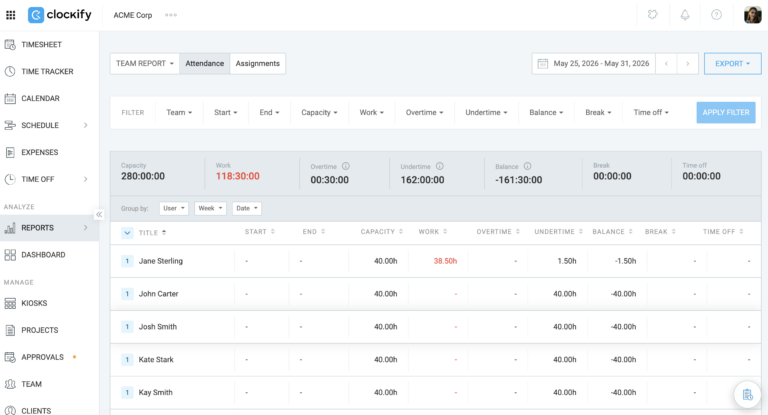The height and width of the screenshot is (415, 768).
Task: Toggle the collapse-all chevron beside Title
Action: pyautogui.click(x=127, y=233)
